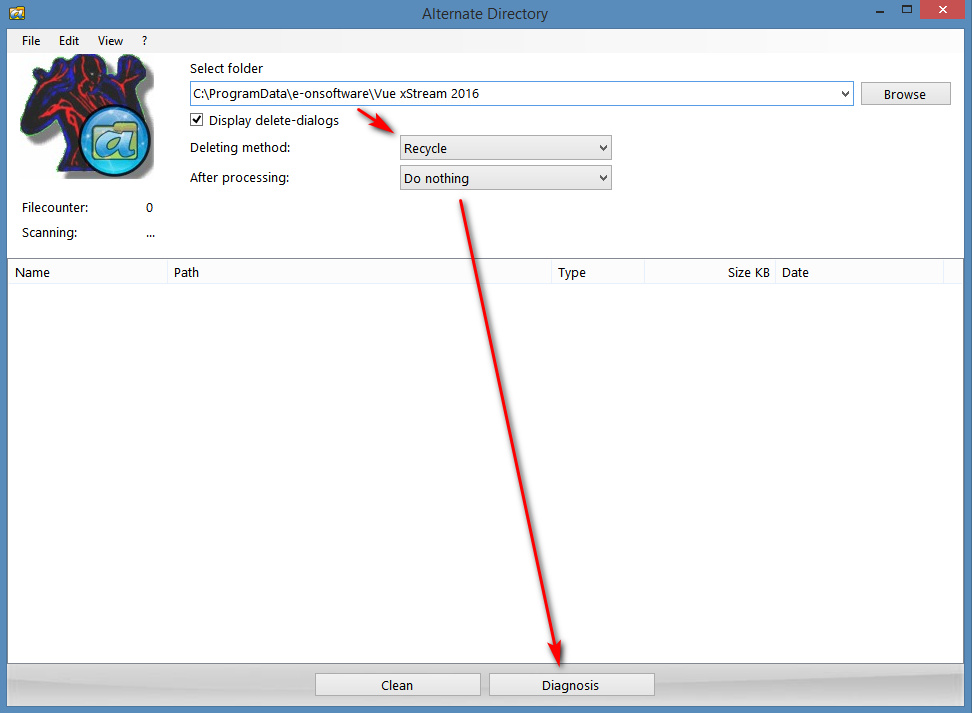This screenshot has width=972, height=713.
Task: Click the Alternate Directory logo image
Action: pos(87,116)
